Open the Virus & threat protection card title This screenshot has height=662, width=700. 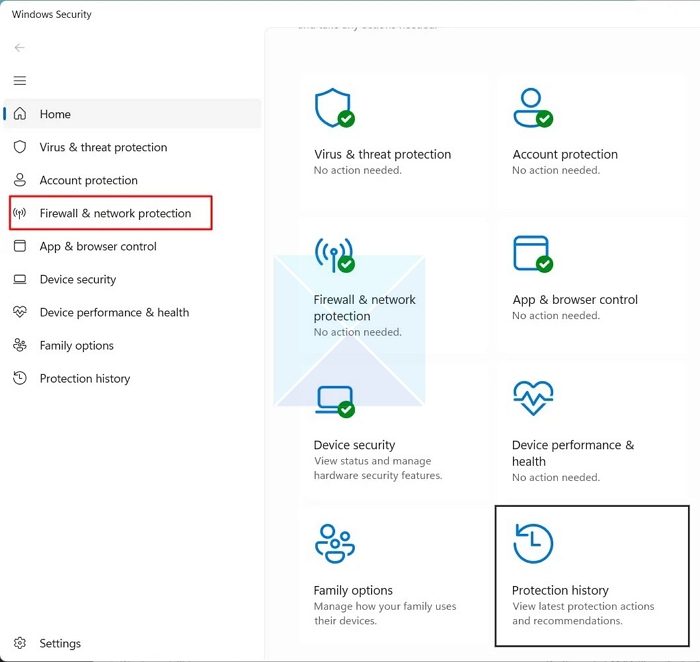(382, 154)
